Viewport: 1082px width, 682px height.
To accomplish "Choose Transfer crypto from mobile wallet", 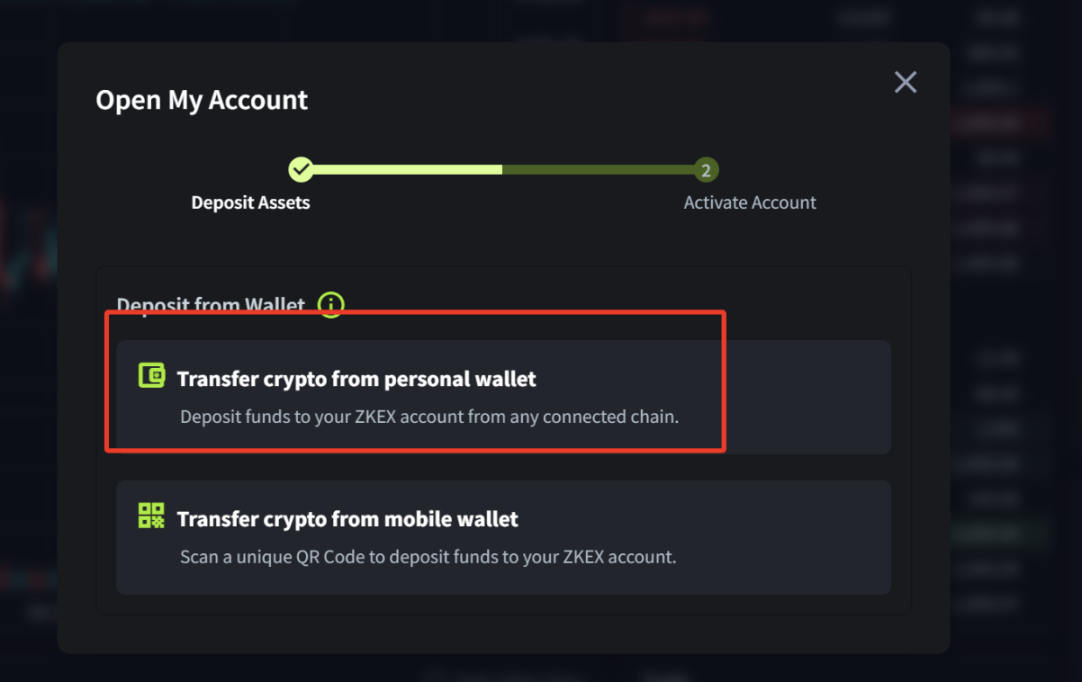I will click(347, 519).
